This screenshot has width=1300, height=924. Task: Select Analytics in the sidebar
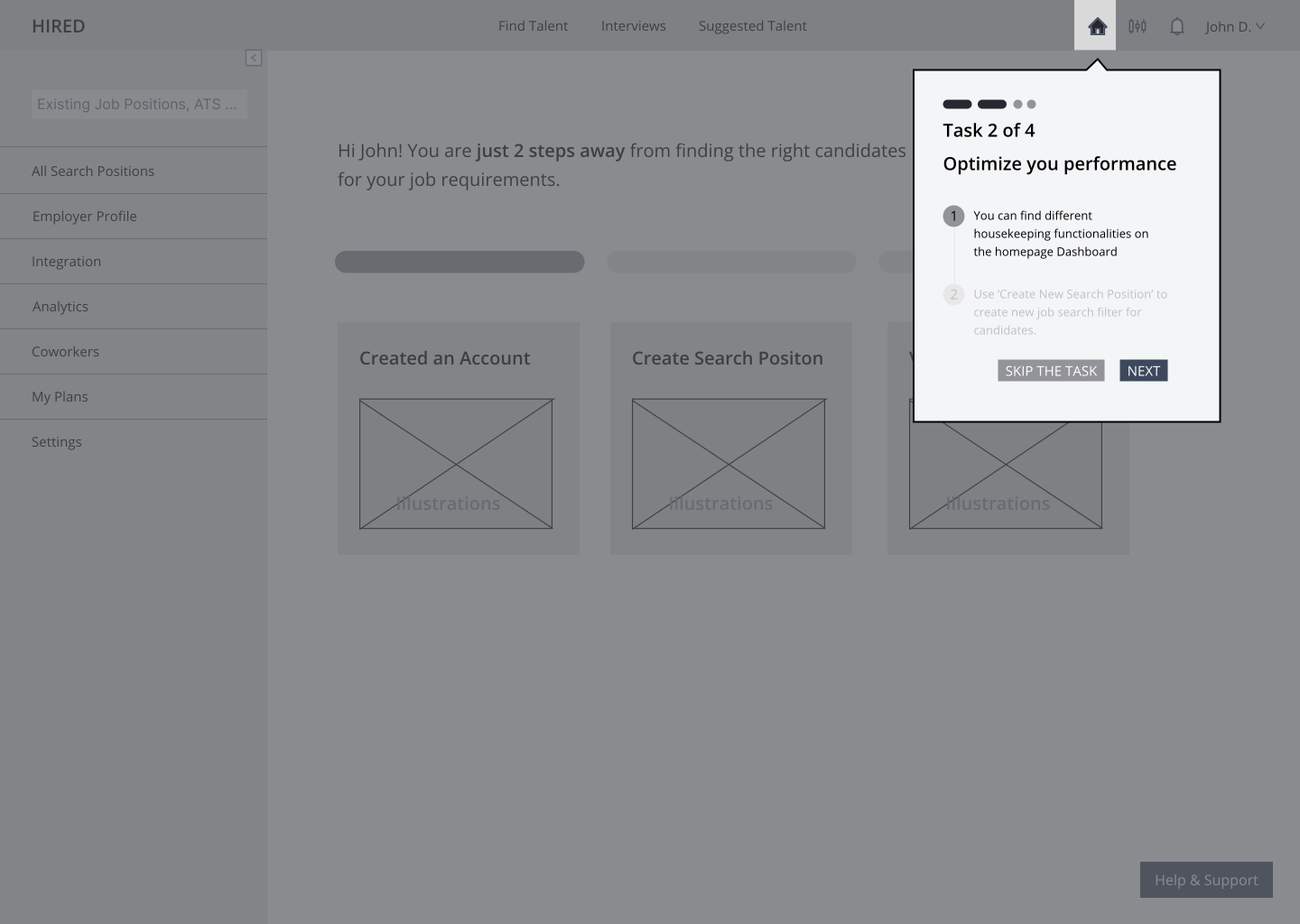click(60, 306)
